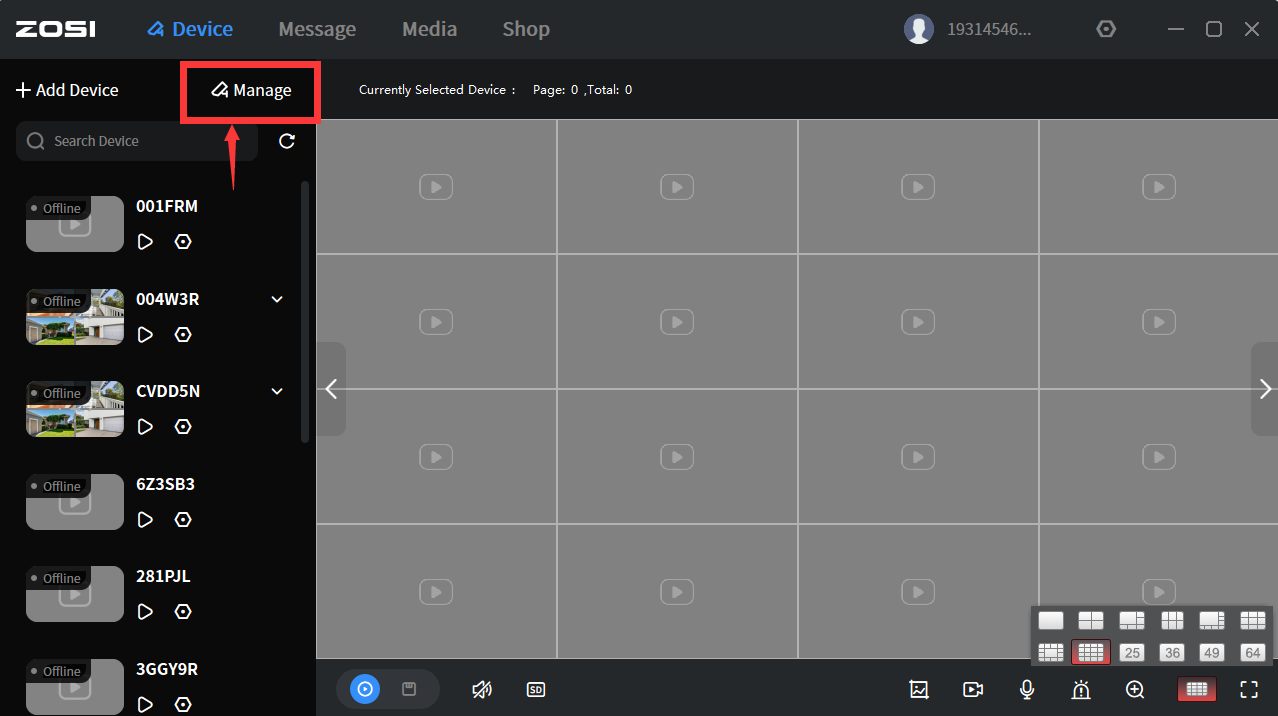The height and width of the screenshot is (716, 1278).
Task: Click the Manage button
Action: (x=251, y=90)
